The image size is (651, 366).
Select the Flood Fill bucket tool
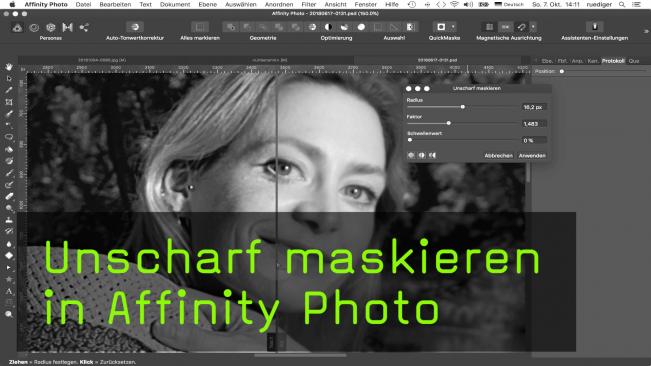[x=9, y=149]
